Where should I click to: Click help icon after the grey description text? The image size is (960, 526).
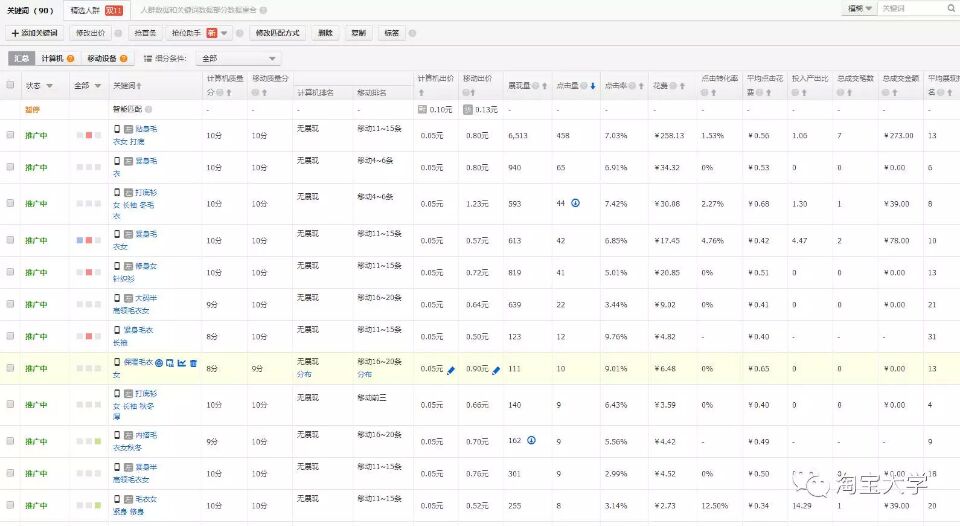point(263,10)
